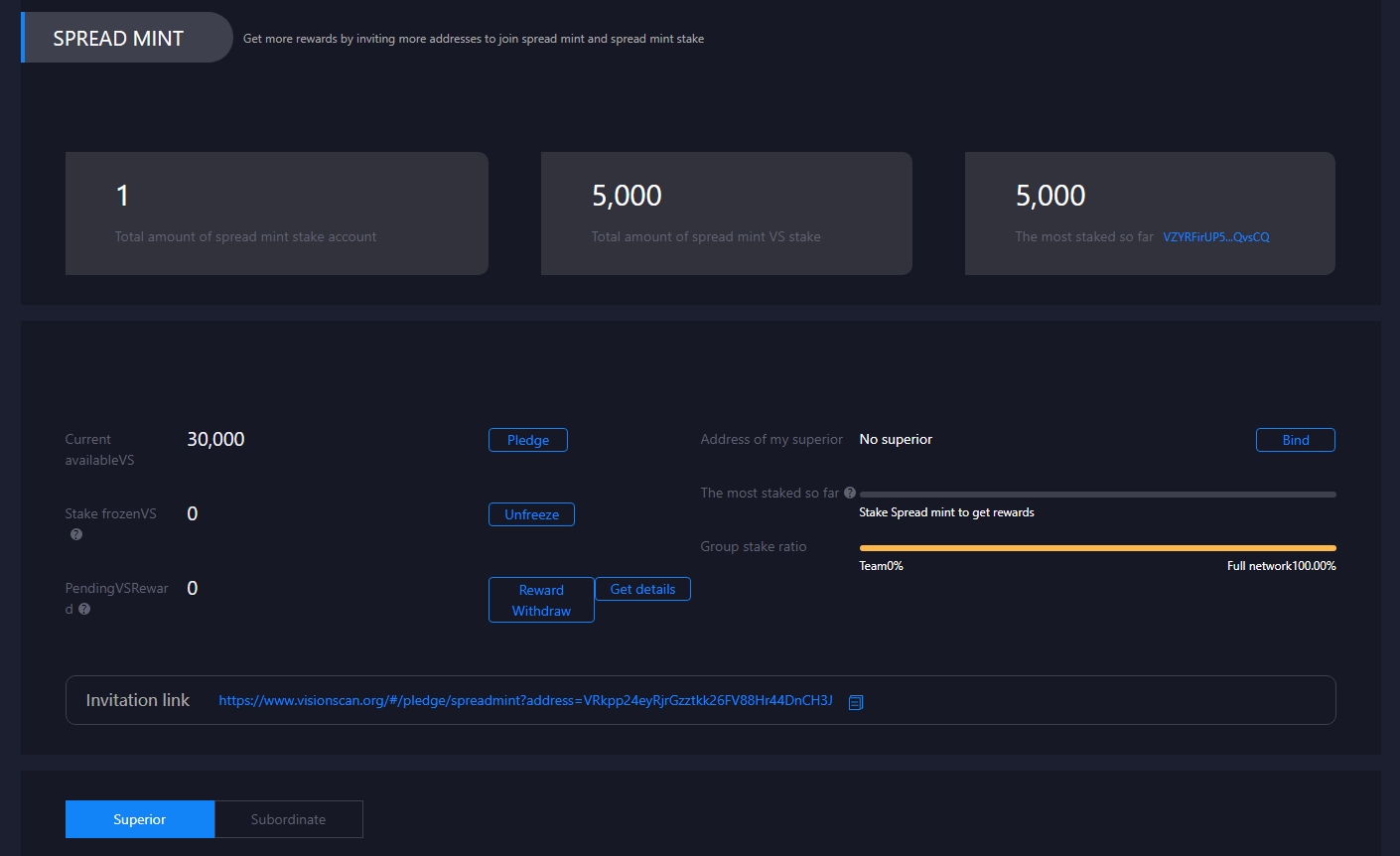Copy the invitation link using the copy icon
1400x856 pixels.
click(x=856, y=702)
